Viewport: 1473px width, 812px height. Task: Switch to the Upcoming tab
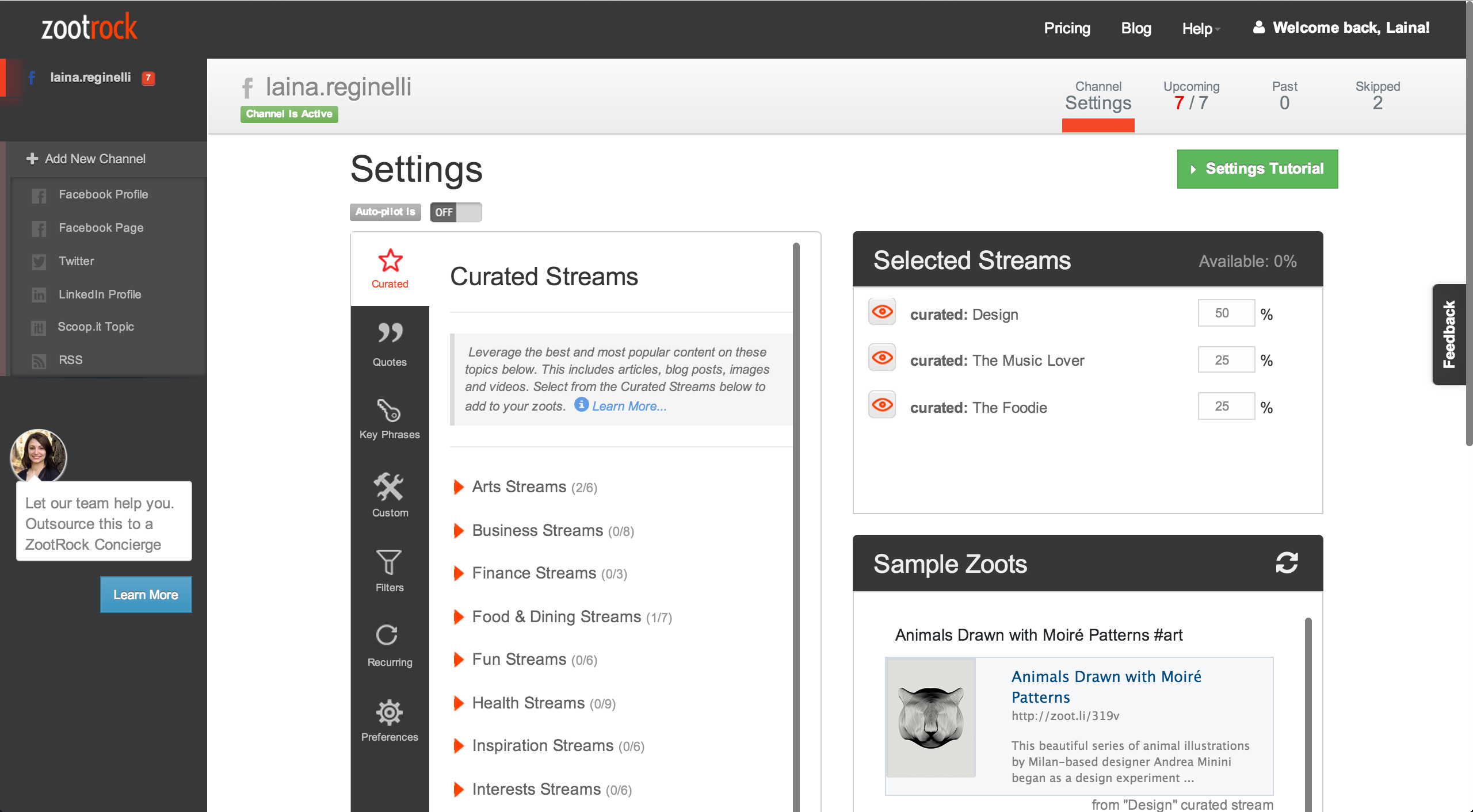(x=1191, y=95)
